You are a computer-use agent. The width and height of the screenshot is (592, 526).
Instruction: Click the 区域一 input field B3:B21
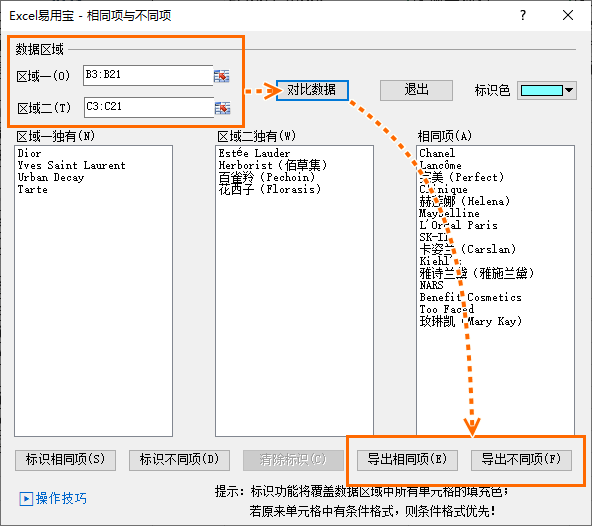coord(148,75)
